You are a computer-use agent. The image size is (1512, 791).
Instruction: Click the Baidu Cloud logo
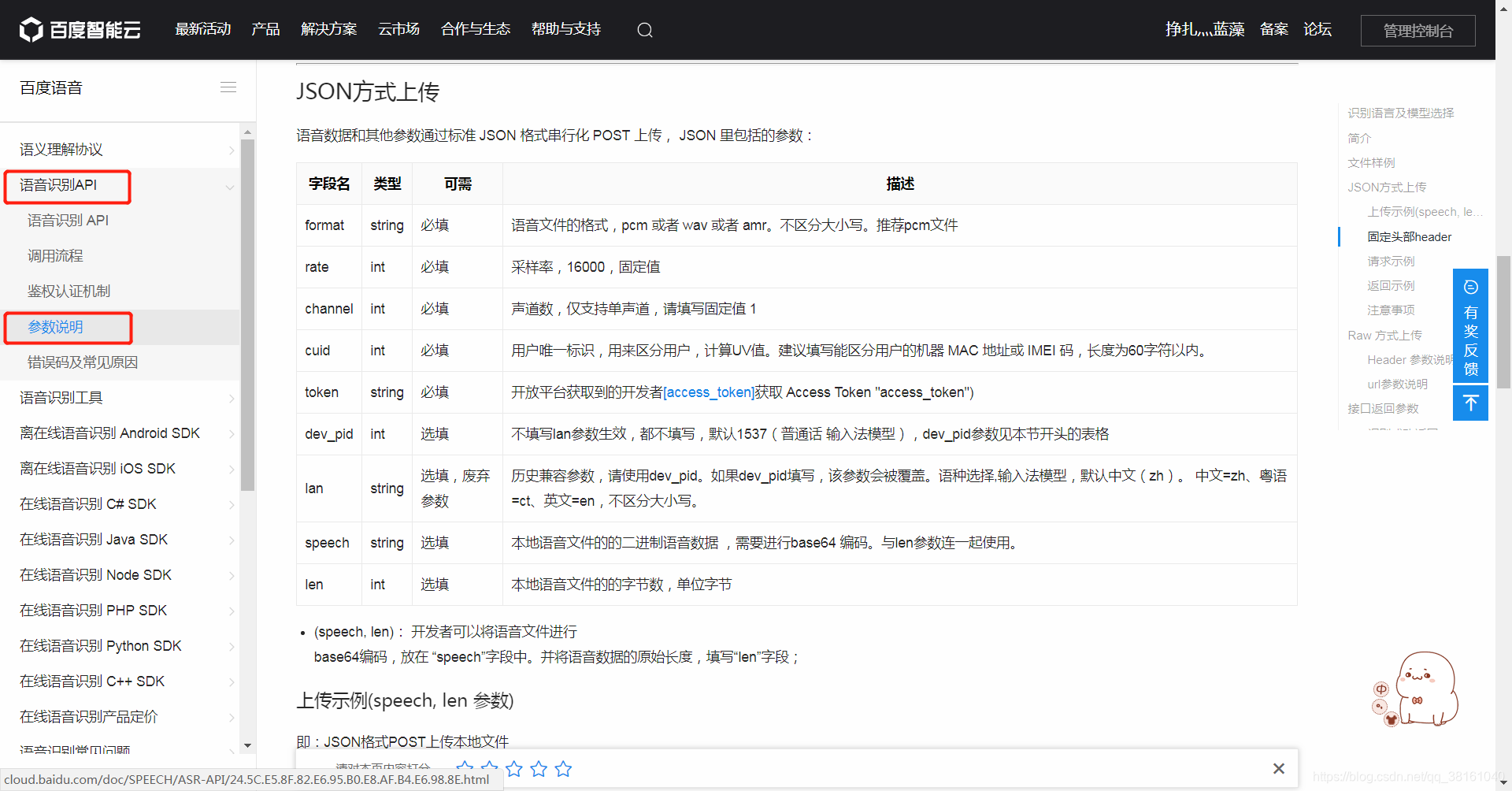click(x=79, y=29)
